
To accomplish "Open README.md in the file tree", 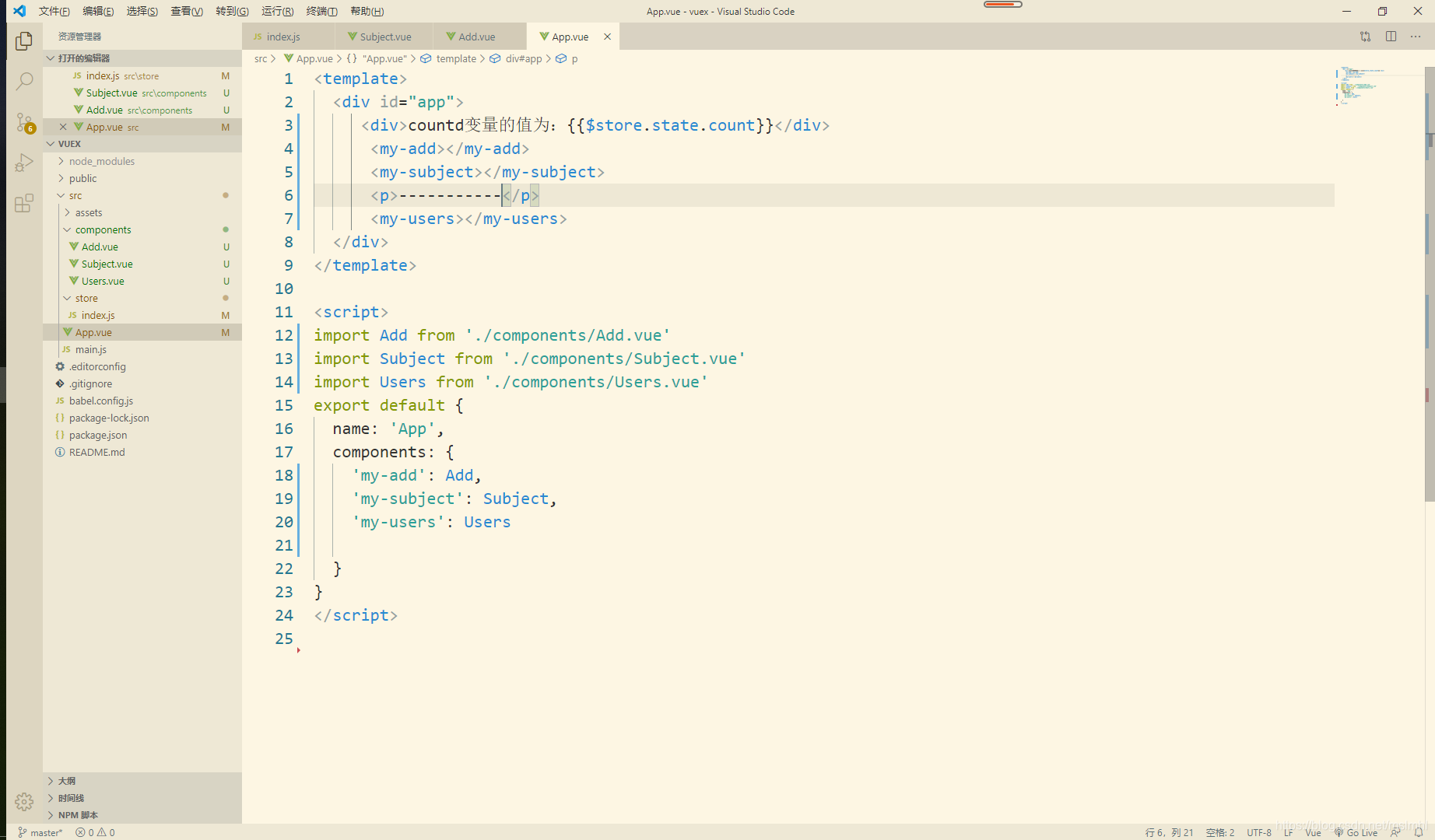I will [x=142, y=452].
